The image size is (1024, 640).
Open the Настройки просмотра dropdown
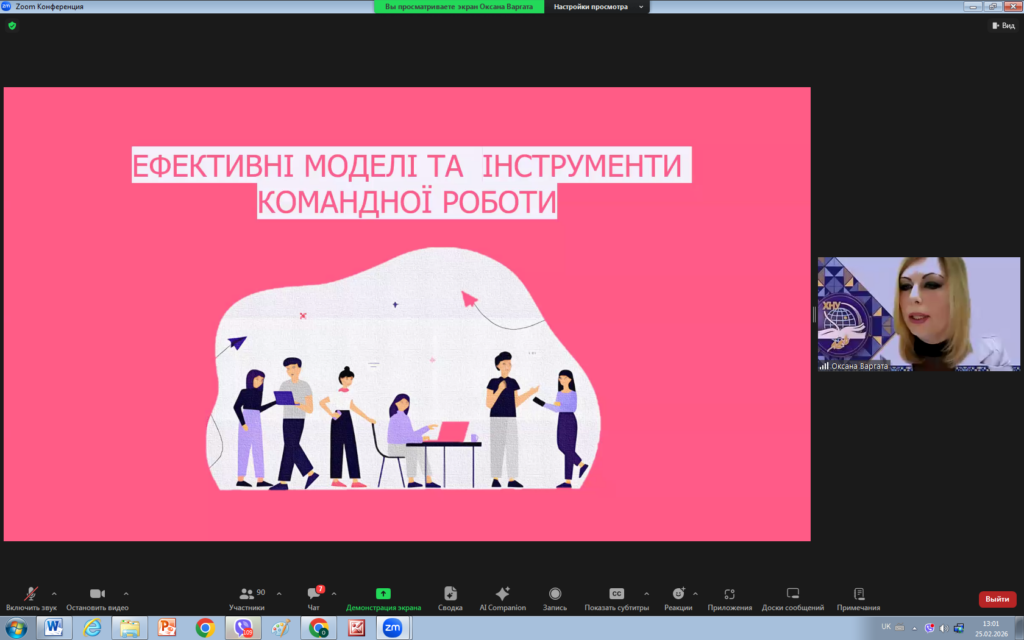tap(596, 7)
